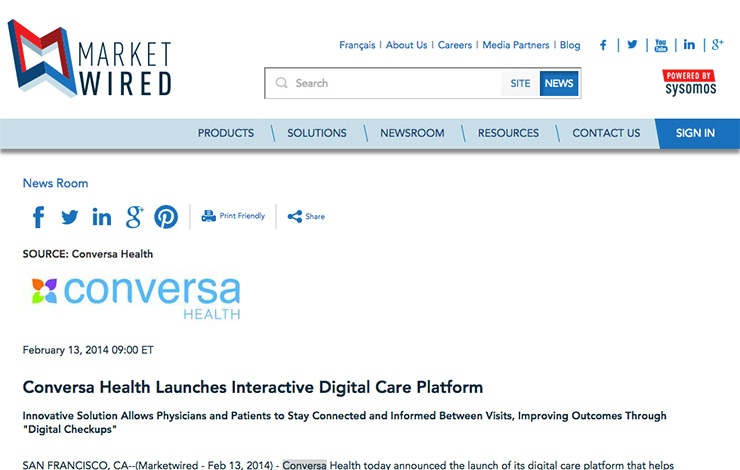Open the Blog link
Viewport: 740px width, 470px height.
coord(570,45)
